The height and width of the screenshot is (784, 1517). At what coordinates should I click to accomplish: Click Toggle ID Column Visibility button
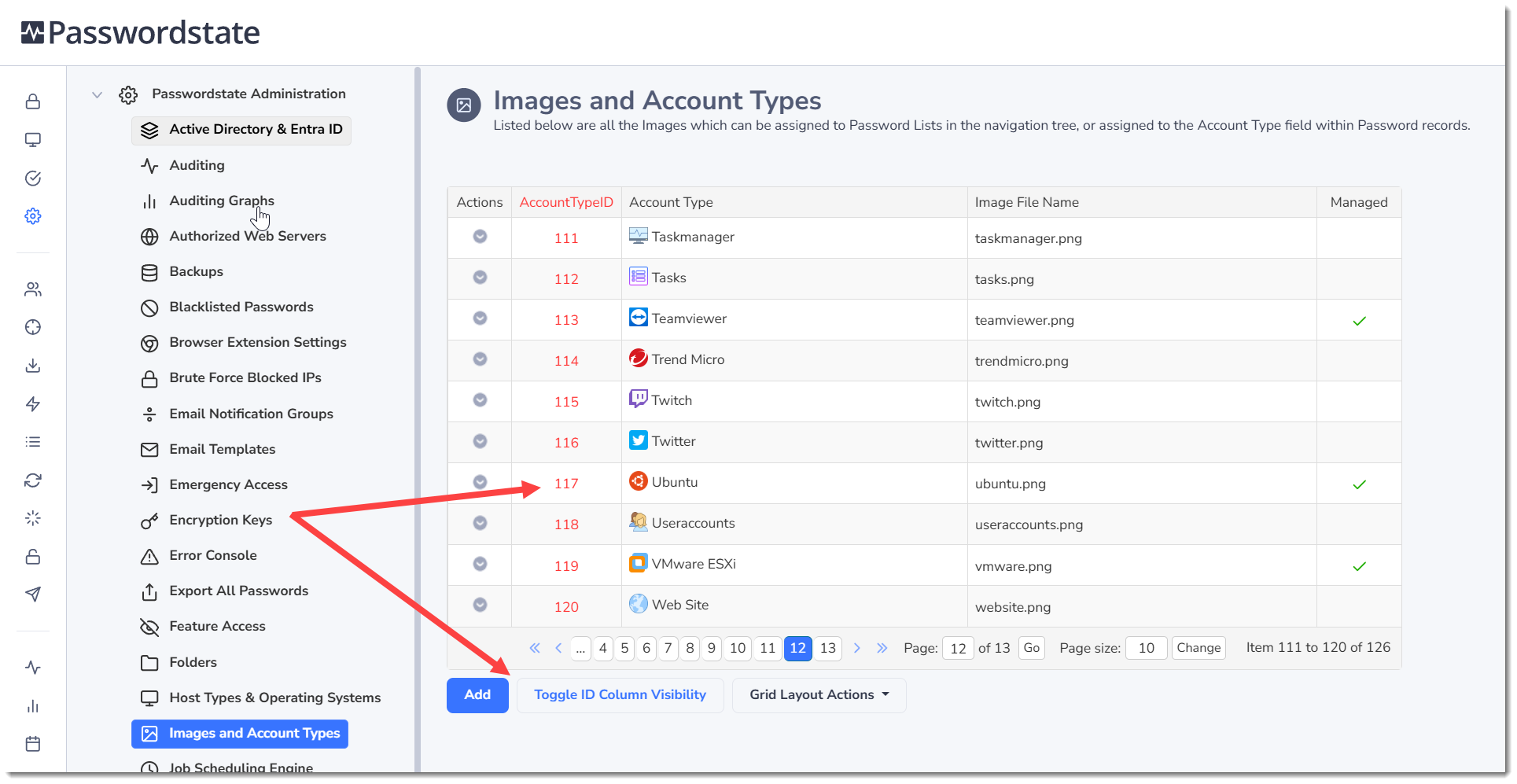620,695
